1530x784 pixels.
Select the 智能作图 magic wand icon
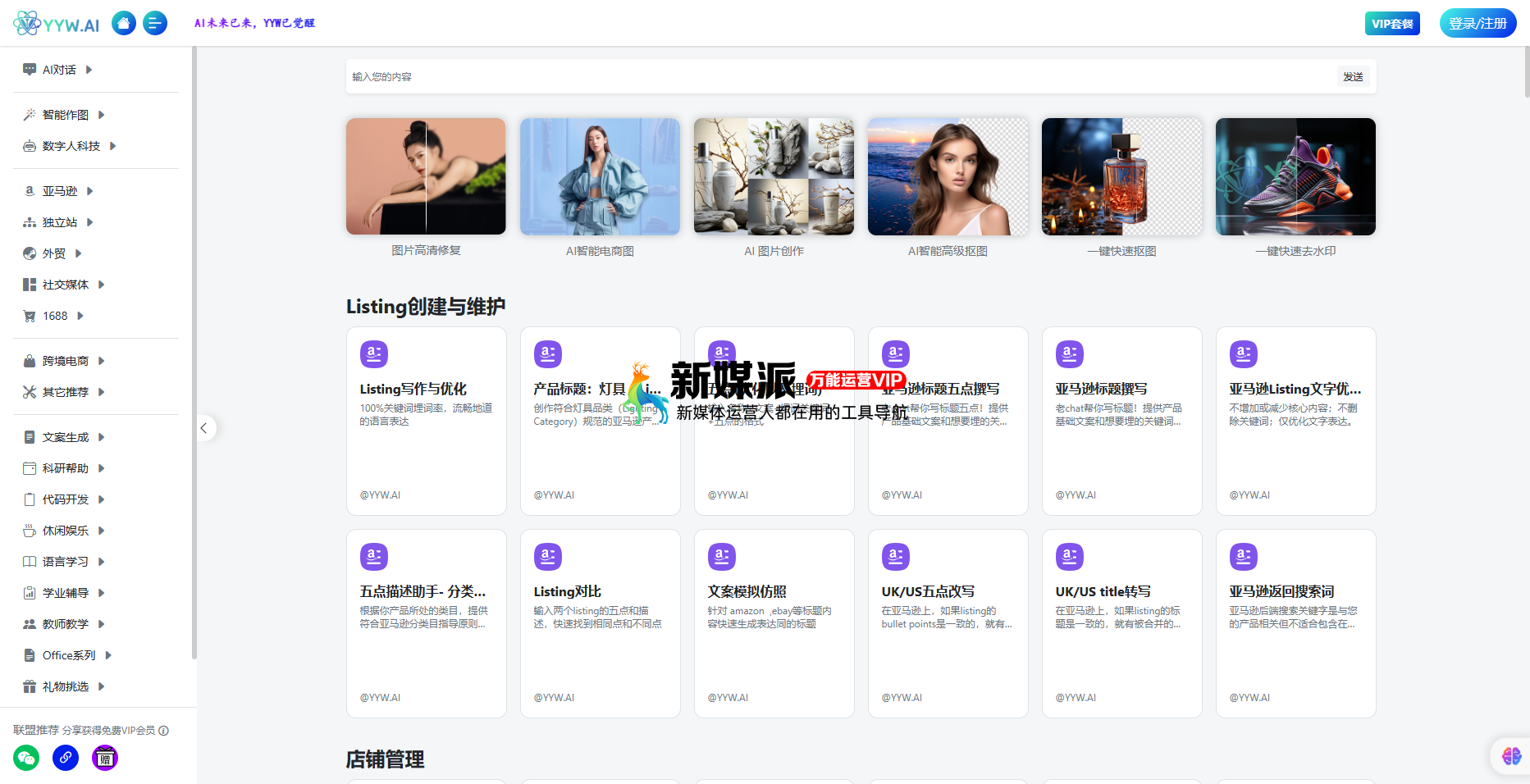click(x=30, y=115)
